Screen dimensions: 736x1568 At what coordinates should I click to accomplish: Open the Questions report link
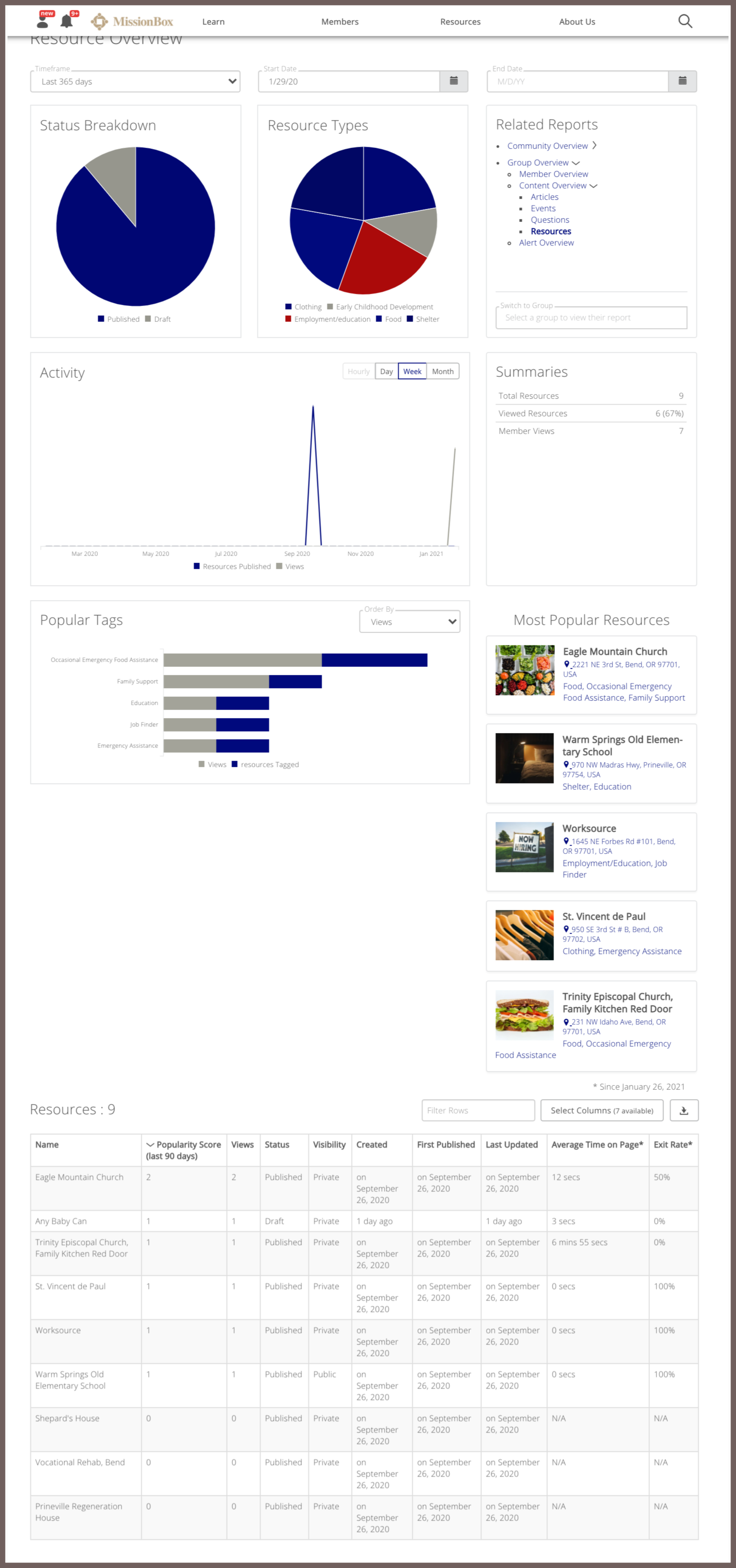(550, 220)
